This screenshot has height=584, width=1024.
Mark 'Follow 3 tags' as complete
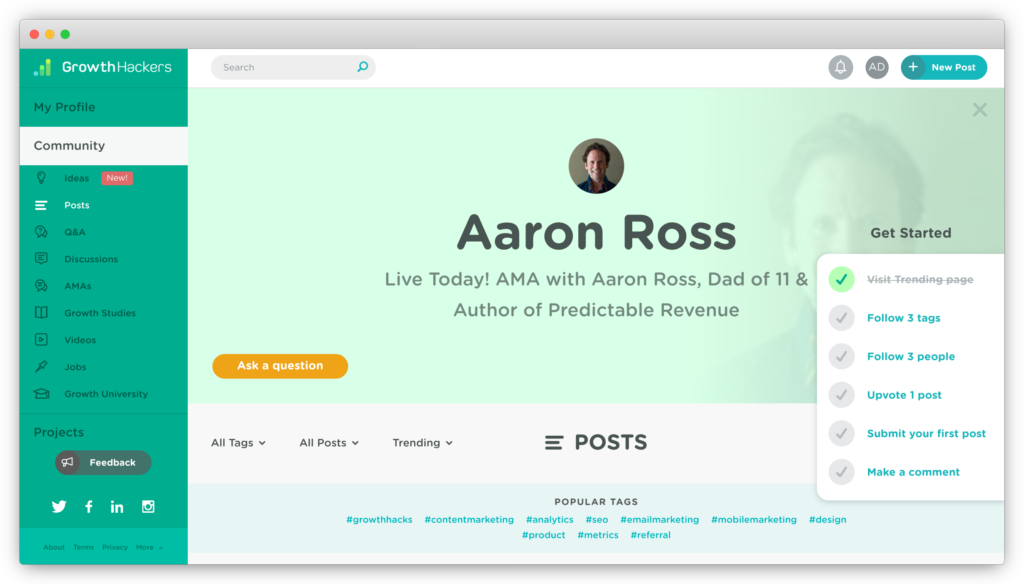(x=841, y=317)
